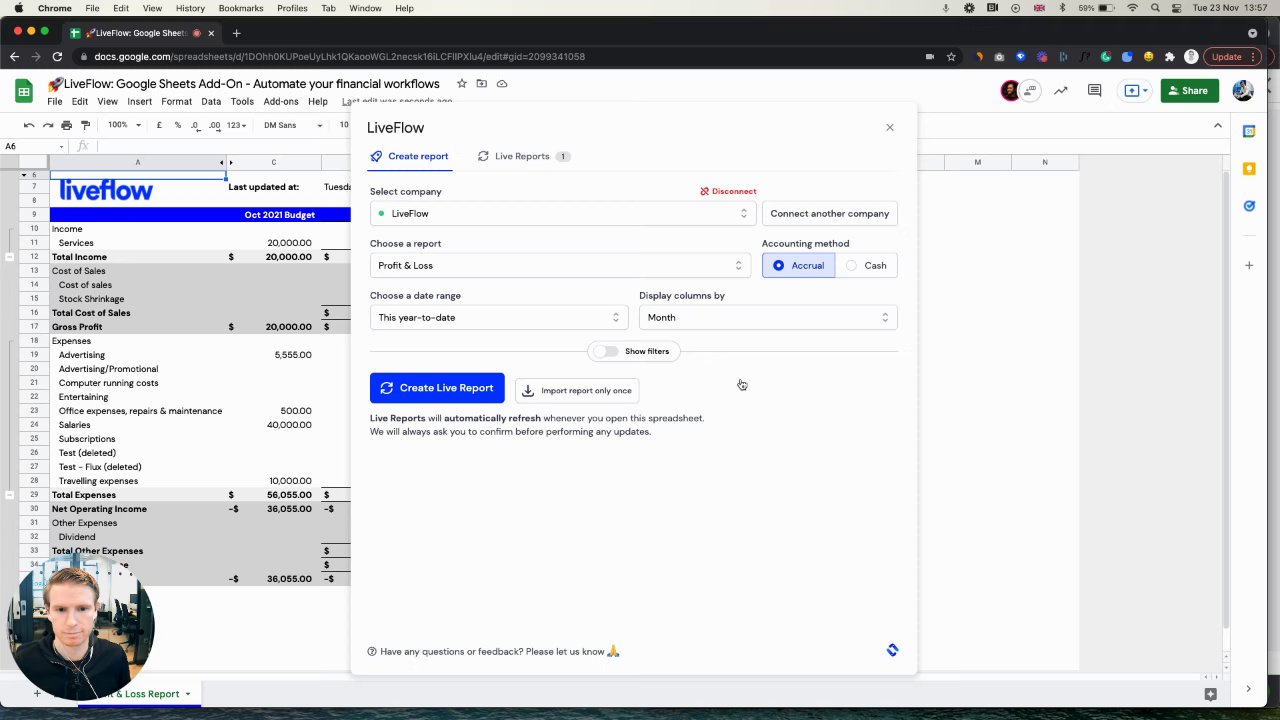The height and width of the screenshot is (720, 1280).
Task: Click the redo icon in Sheets toolbar
Action: tap(47, 125)
